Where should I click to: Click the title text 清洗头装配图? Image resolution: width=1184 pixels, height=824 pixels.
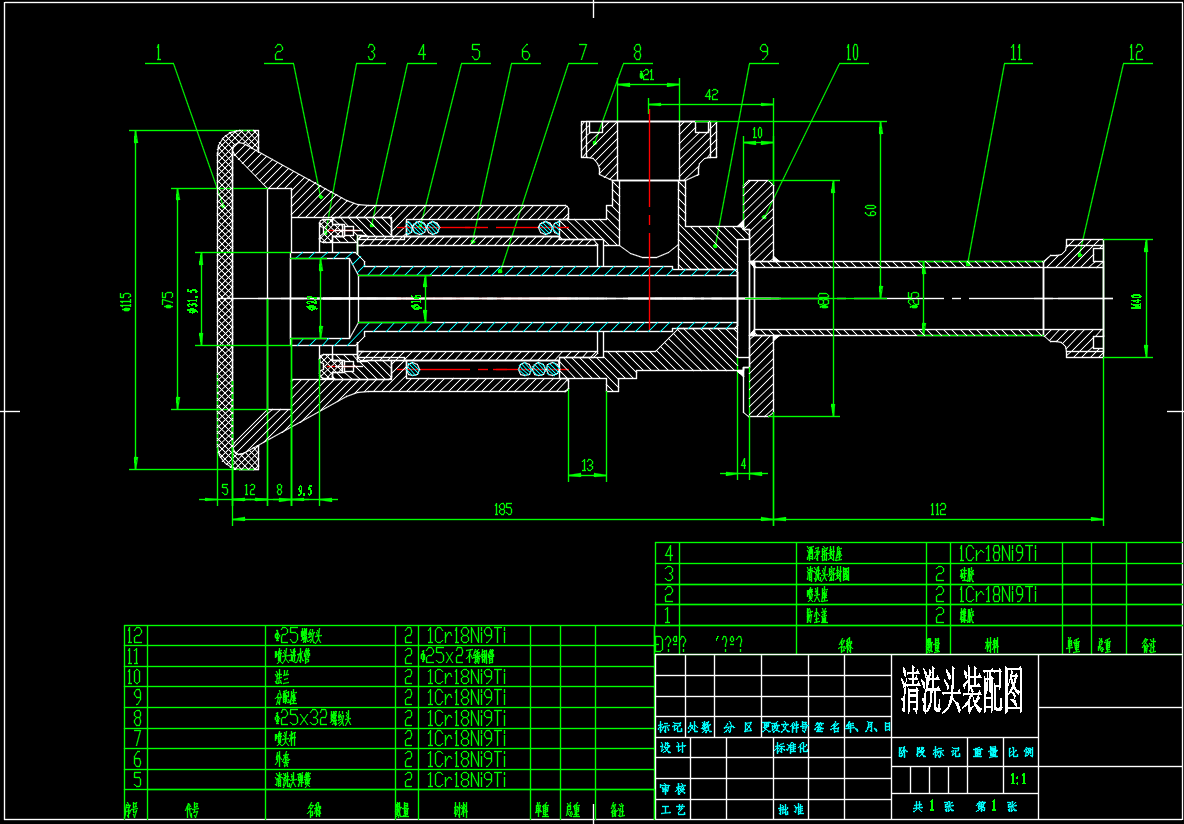(x=962, y=689)
